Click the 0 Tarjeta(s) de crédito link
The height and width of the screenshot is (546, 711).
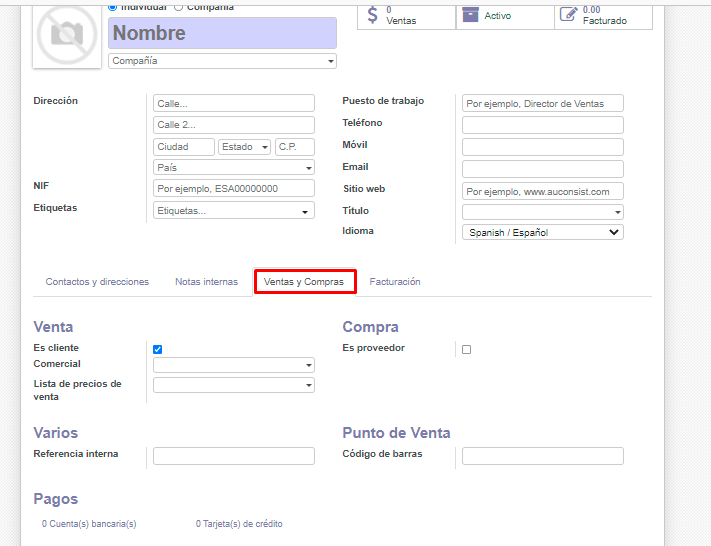[x=239, y=524]
